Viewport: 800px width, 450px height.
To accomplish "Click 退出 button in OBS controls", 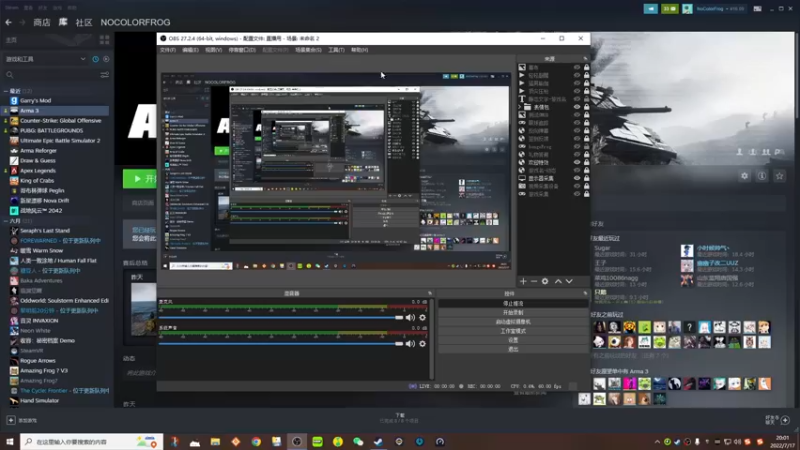I will coord(513,349).
